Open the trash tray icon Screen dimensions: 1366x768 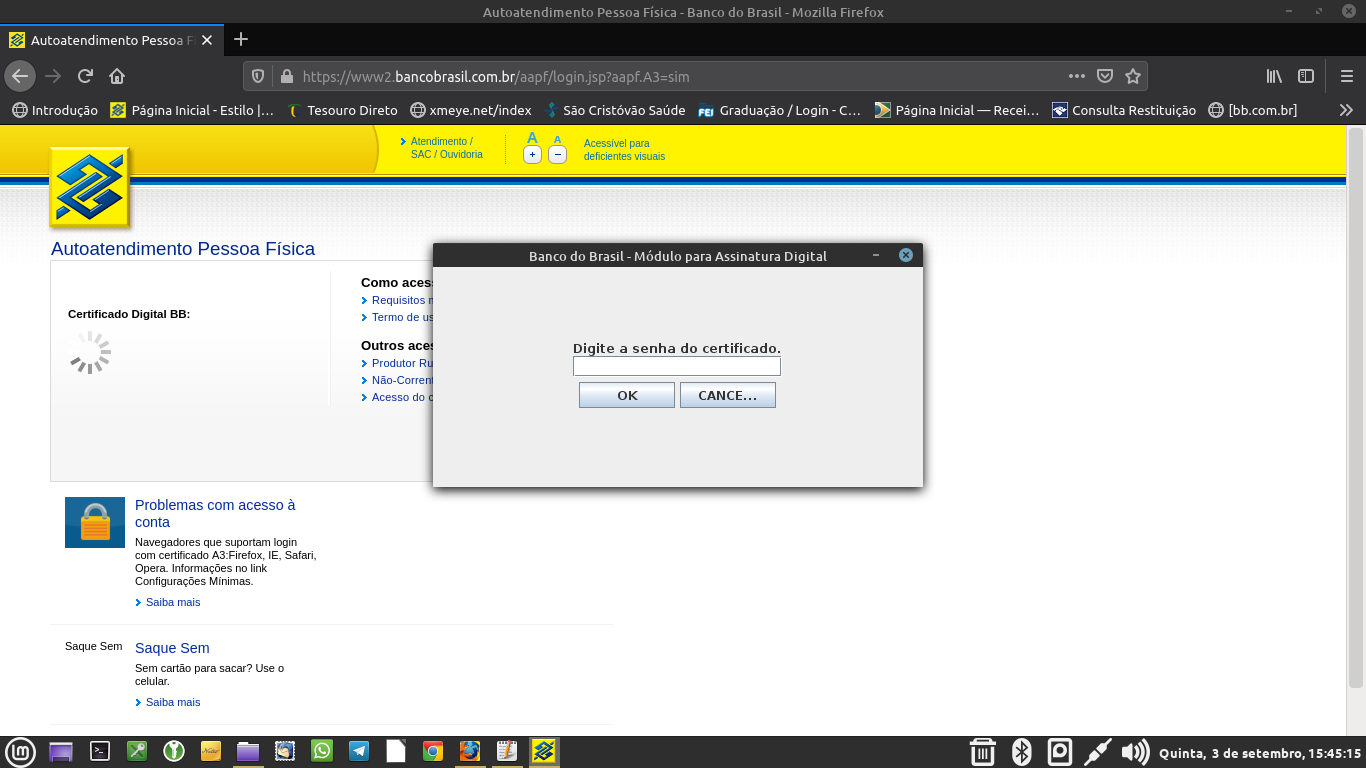coord(983,752)
